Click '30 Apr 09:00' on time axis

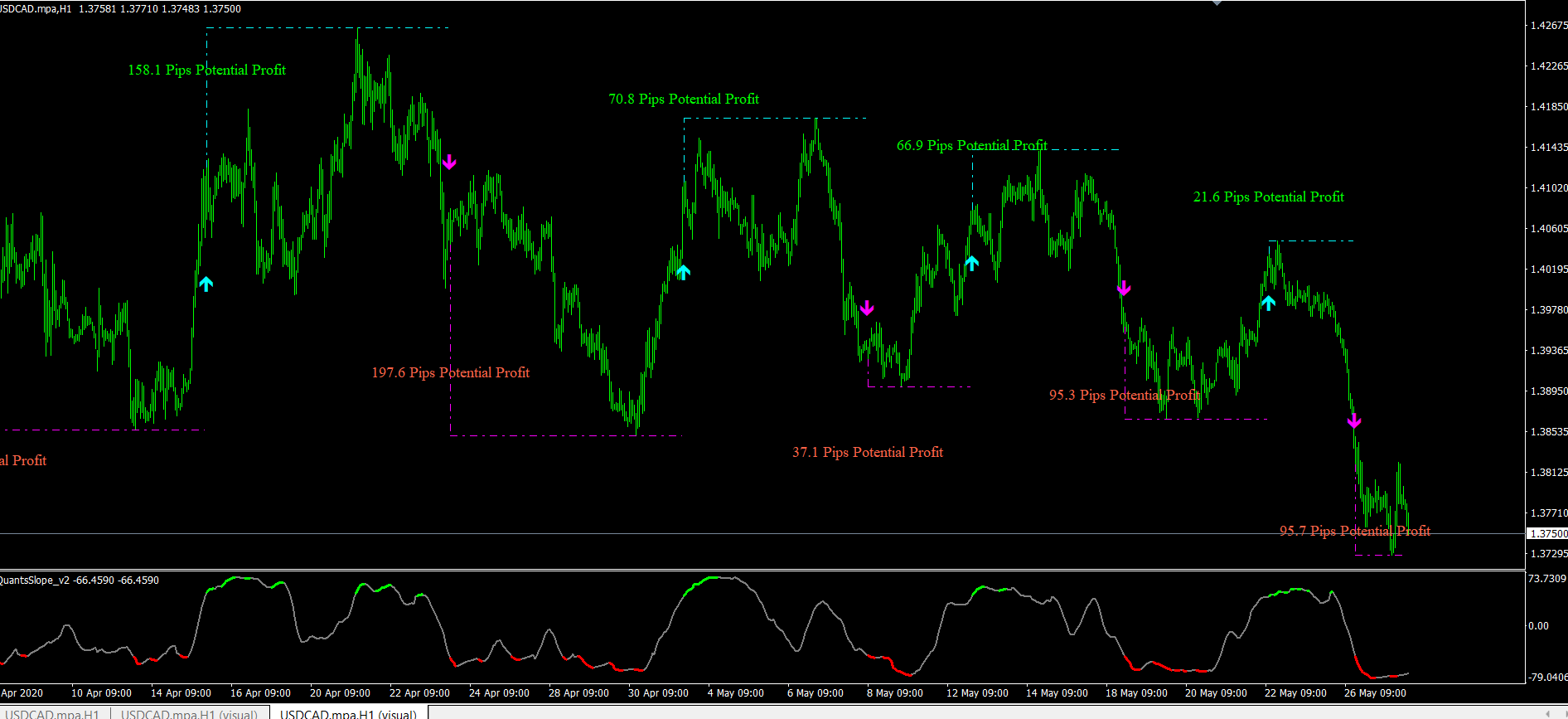click(x=658, y=692)
